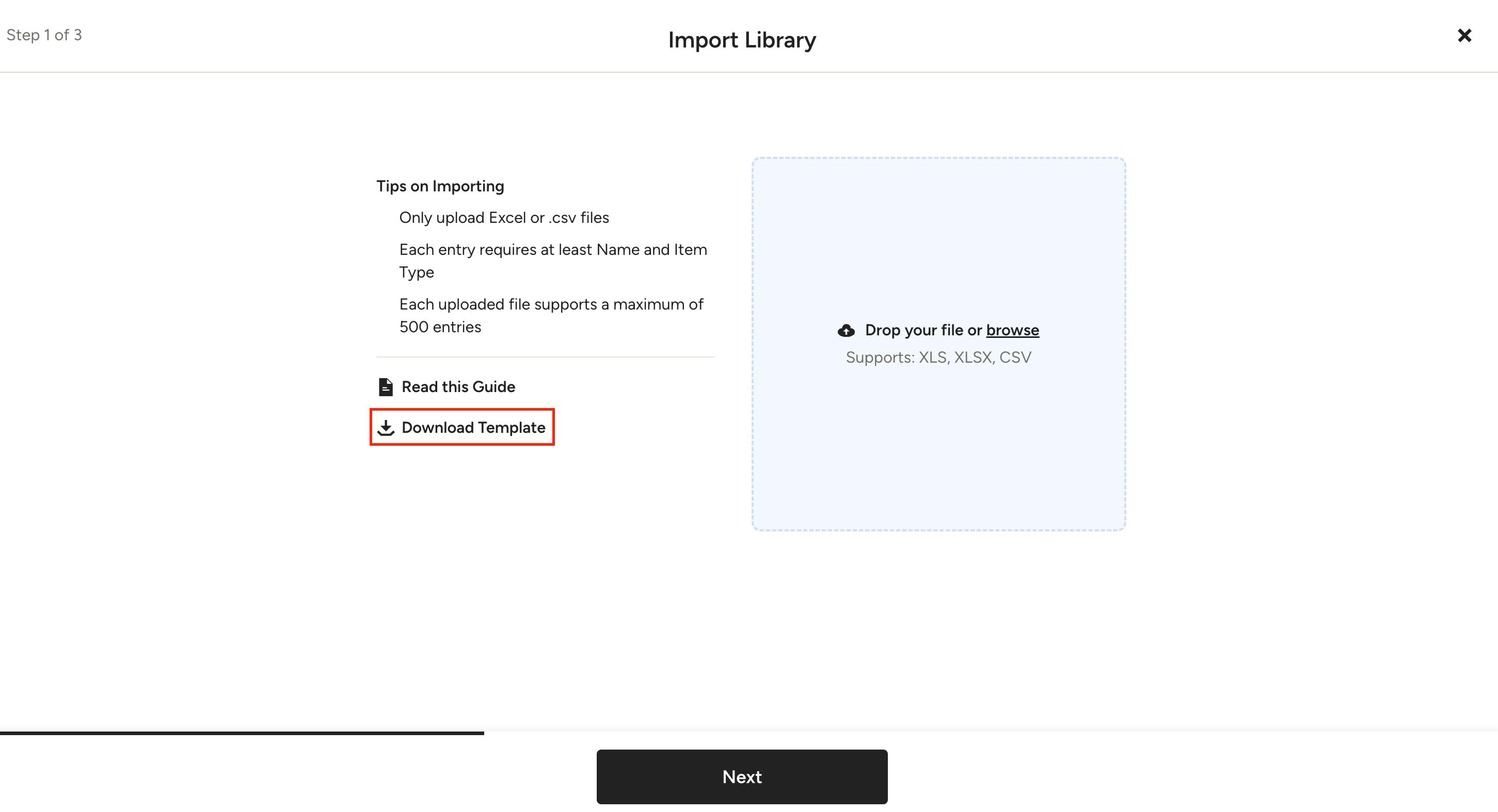Click the document icon beside Read this Guide

[386, 386]
